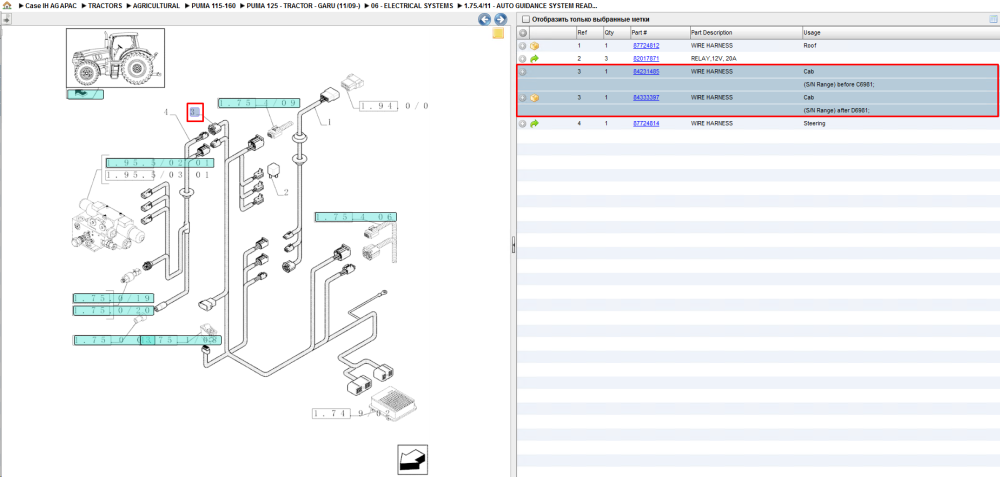Go to next diagram with forward arrow
1000x477 pixels.
point(500,20)
